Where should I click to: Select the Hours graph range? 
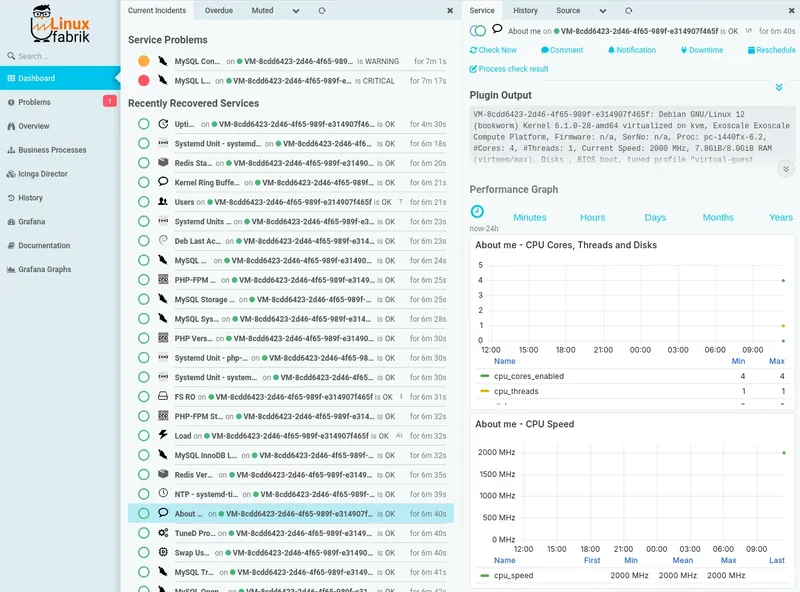pyautogui.click(x=592, y=217)
